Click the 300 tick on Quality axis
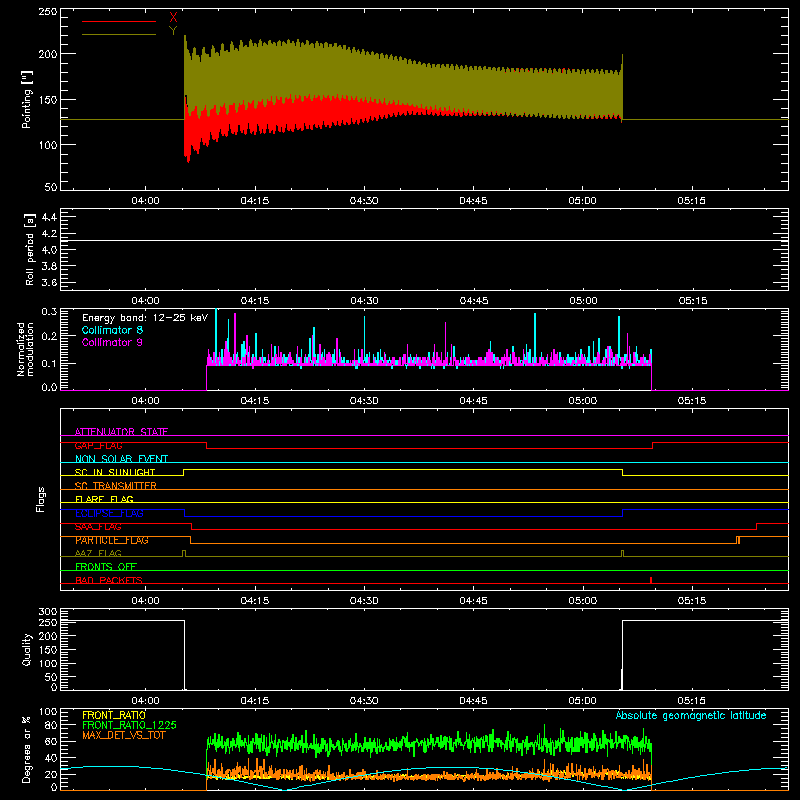Viewport: 800px width, 800px height. click(x=47, y=612)
